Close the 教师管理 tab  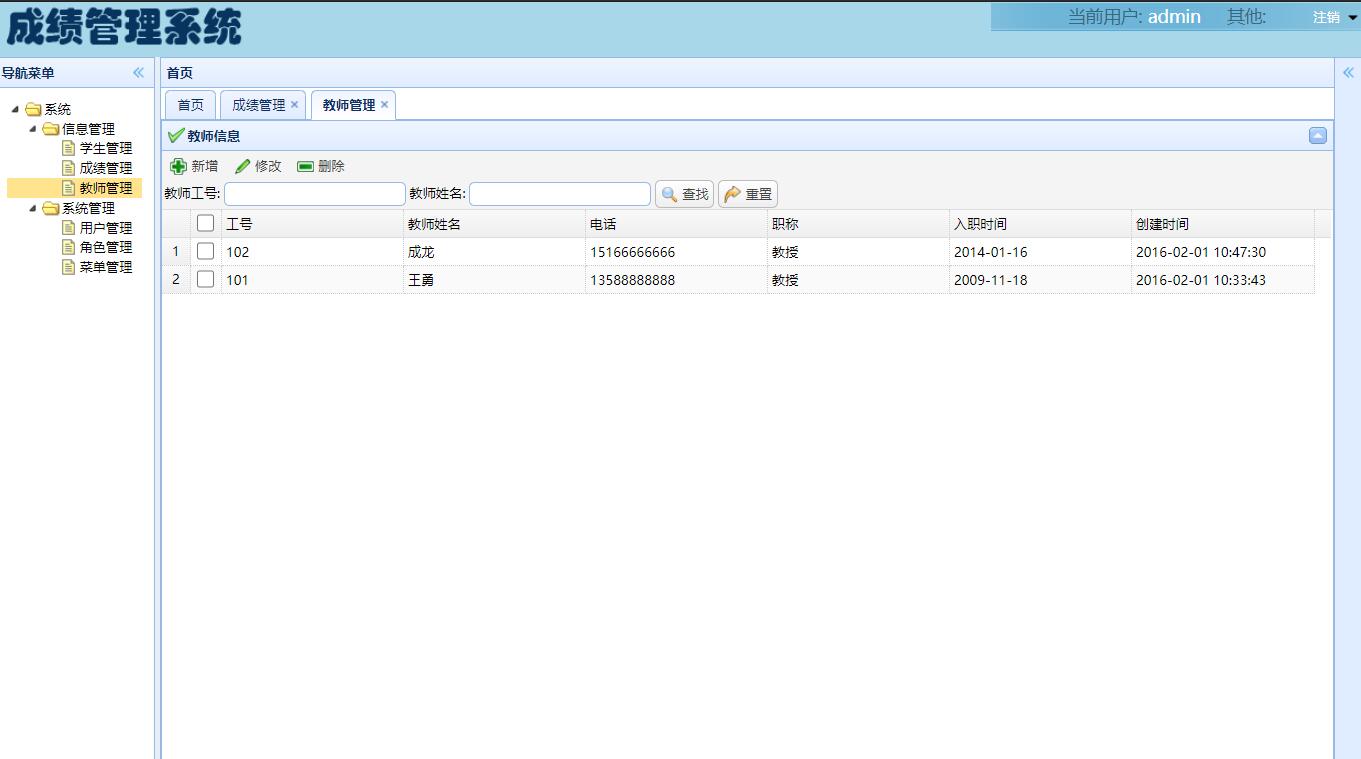(x=384, y=104)
